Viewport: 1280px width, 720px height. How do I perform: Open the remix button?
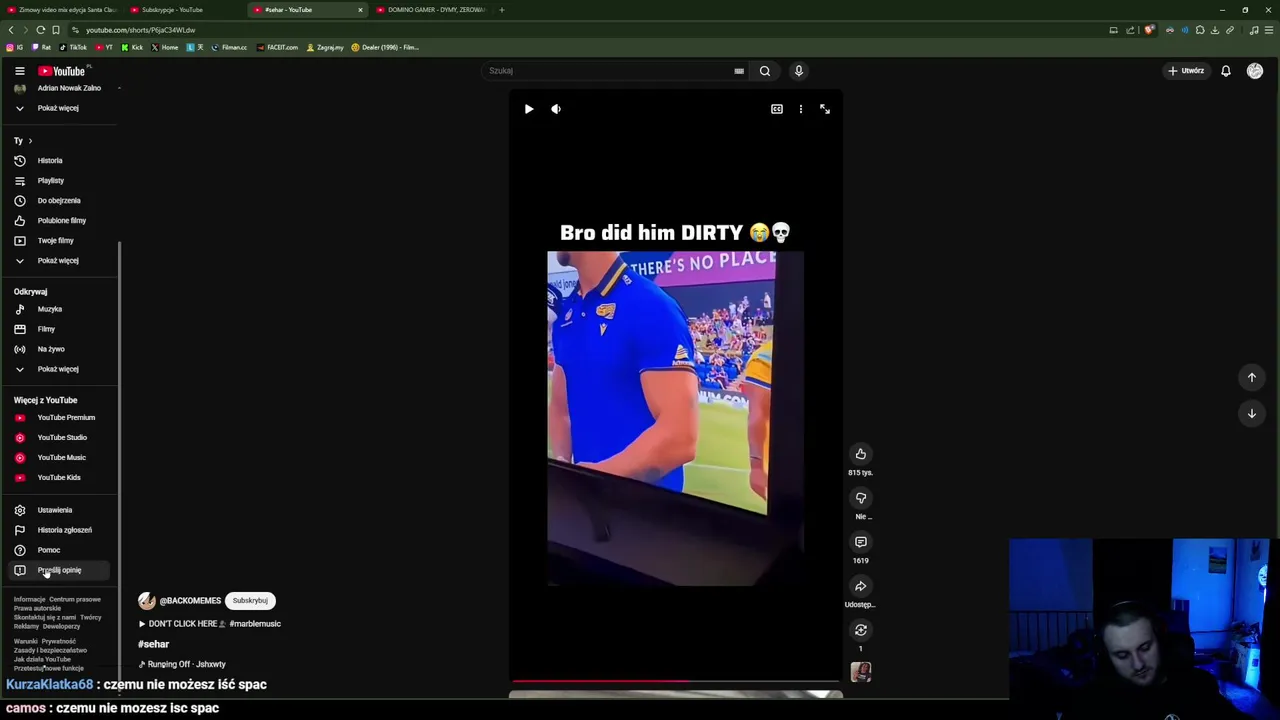861,630
